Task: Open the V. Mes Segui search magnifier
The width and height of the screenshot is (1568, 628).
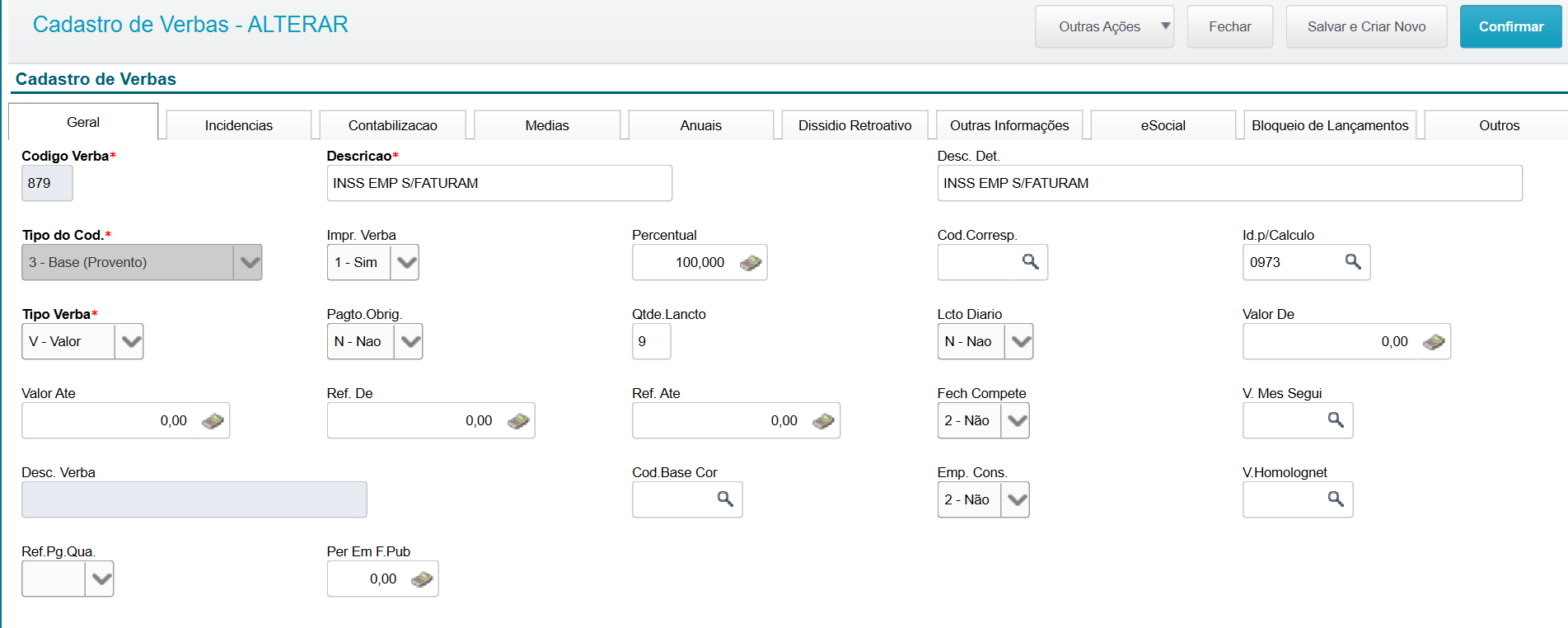Action: coord(1335,420)
